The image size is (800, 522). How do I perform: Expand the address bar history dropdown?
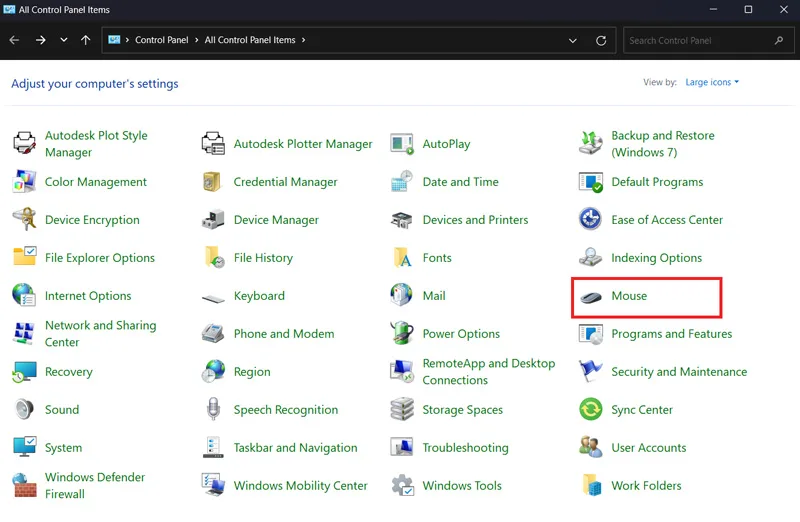point(572,40)
